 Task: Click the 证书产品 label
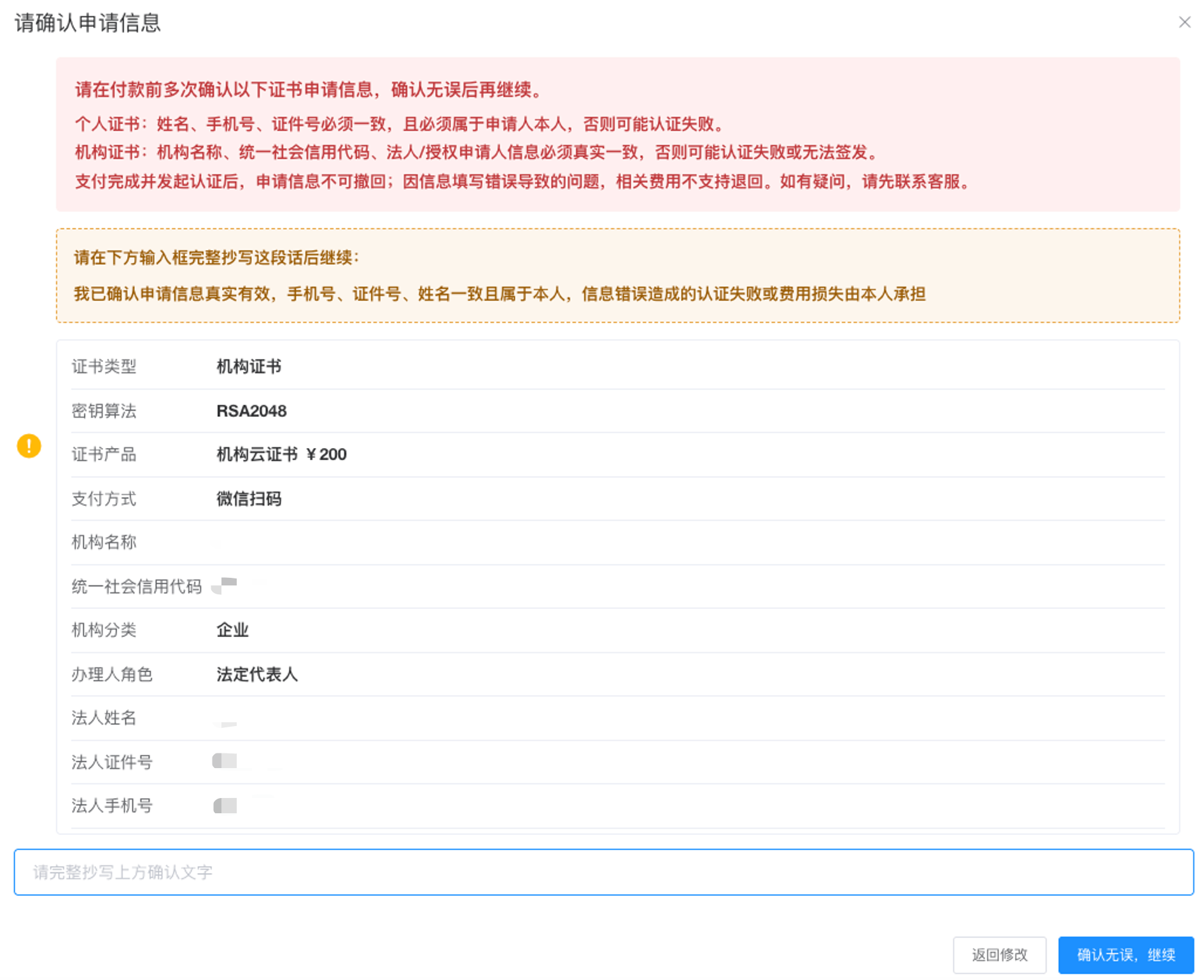[x=104, y=454]
